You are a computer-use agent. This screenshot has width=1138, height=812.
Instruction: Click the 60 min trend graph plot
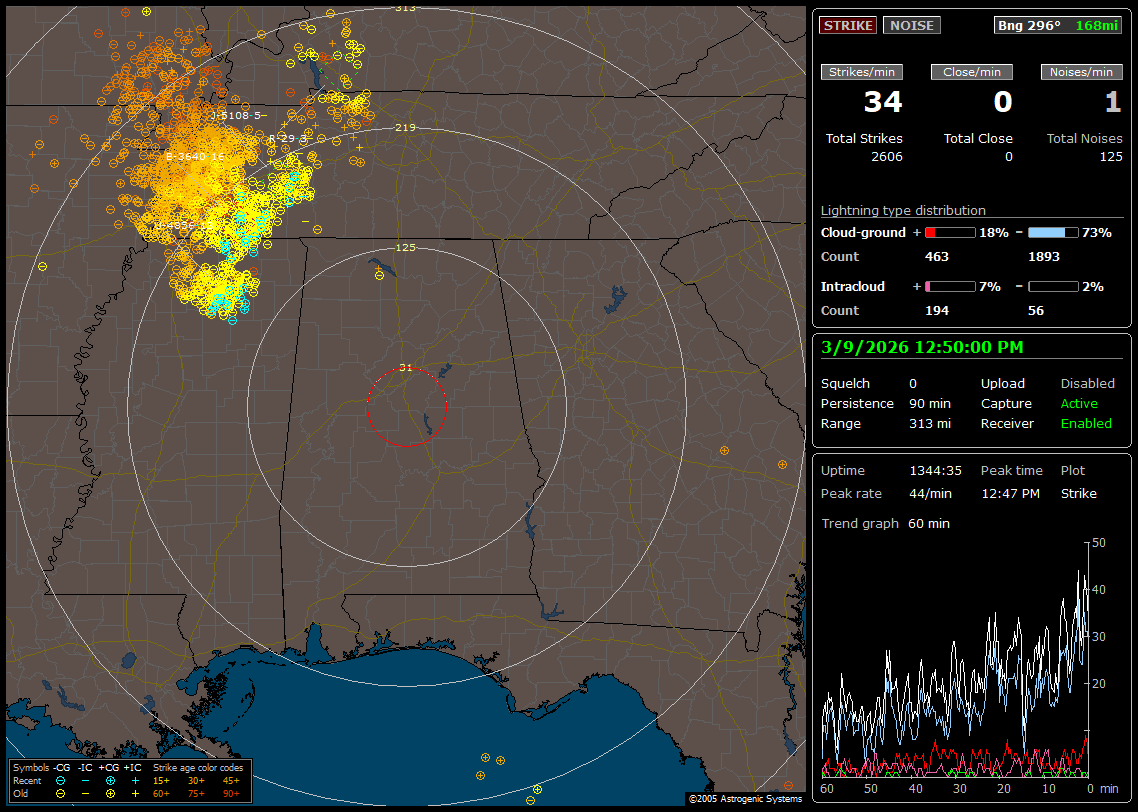[x=955, y=660]
